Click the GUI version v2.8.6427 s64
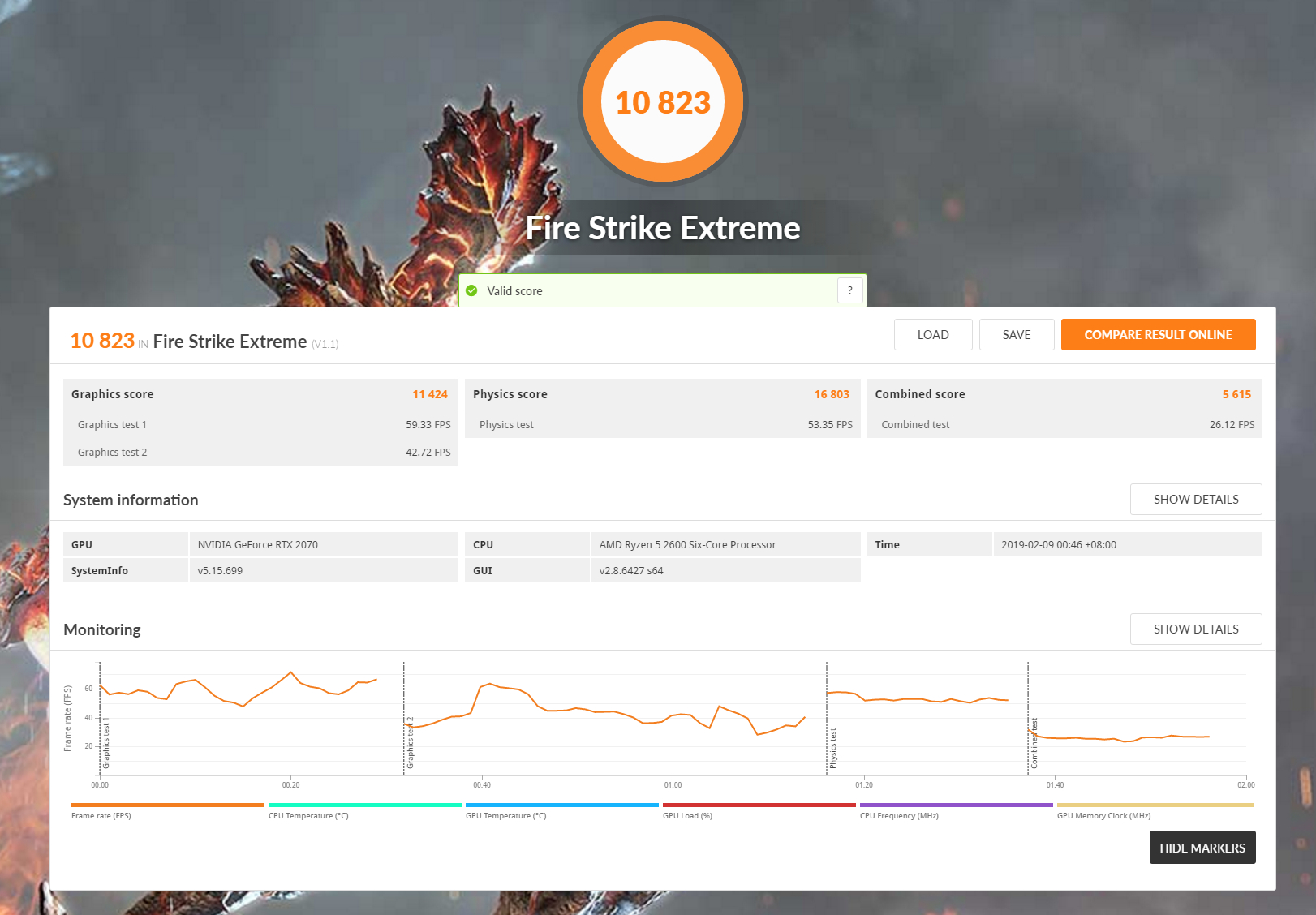The height and width of the screenshot is (915, 1316). point(631,570)
